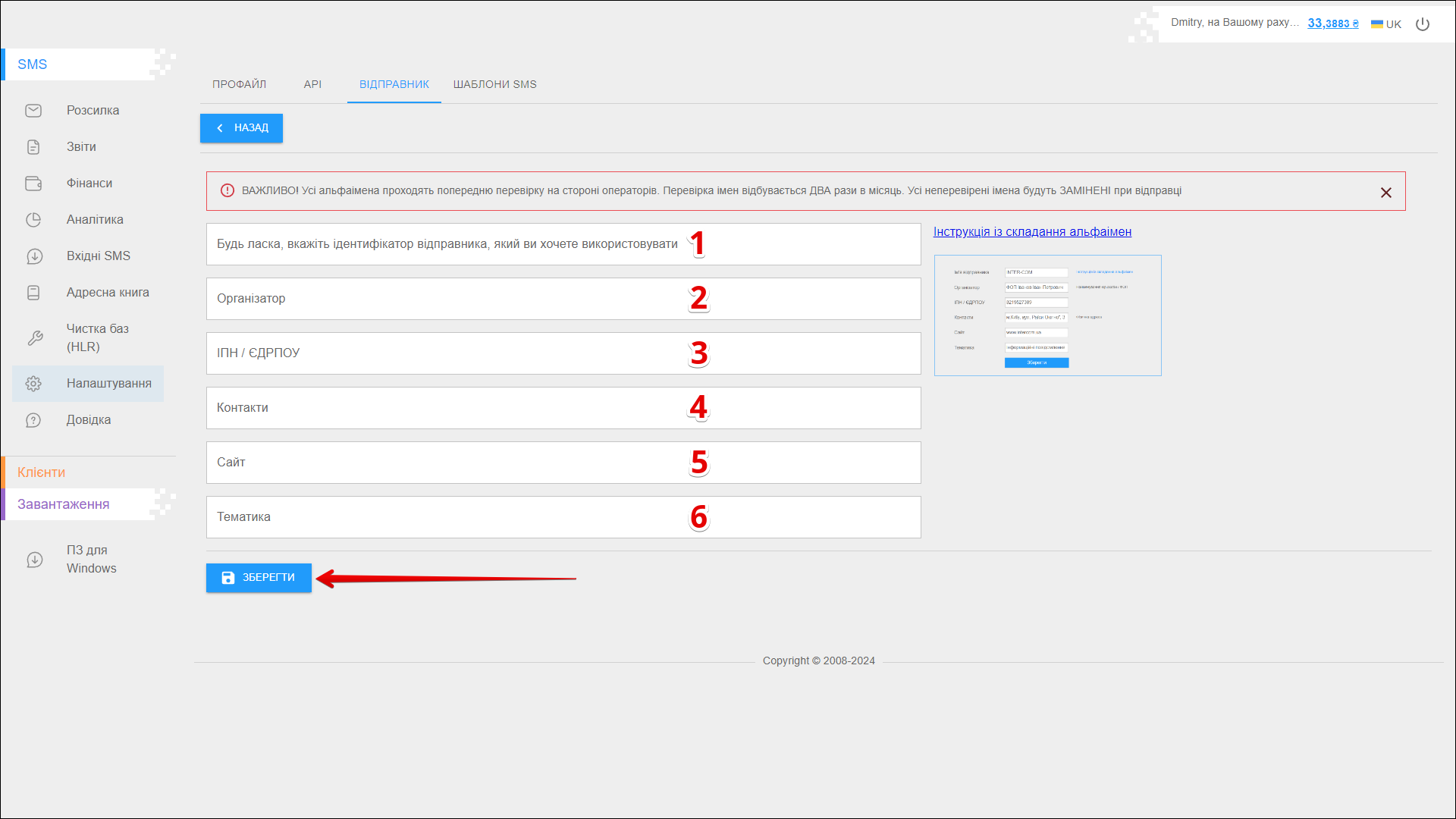
Task: Click the ЗБЕРЕГТИ save button
Action: coord(259,578)
